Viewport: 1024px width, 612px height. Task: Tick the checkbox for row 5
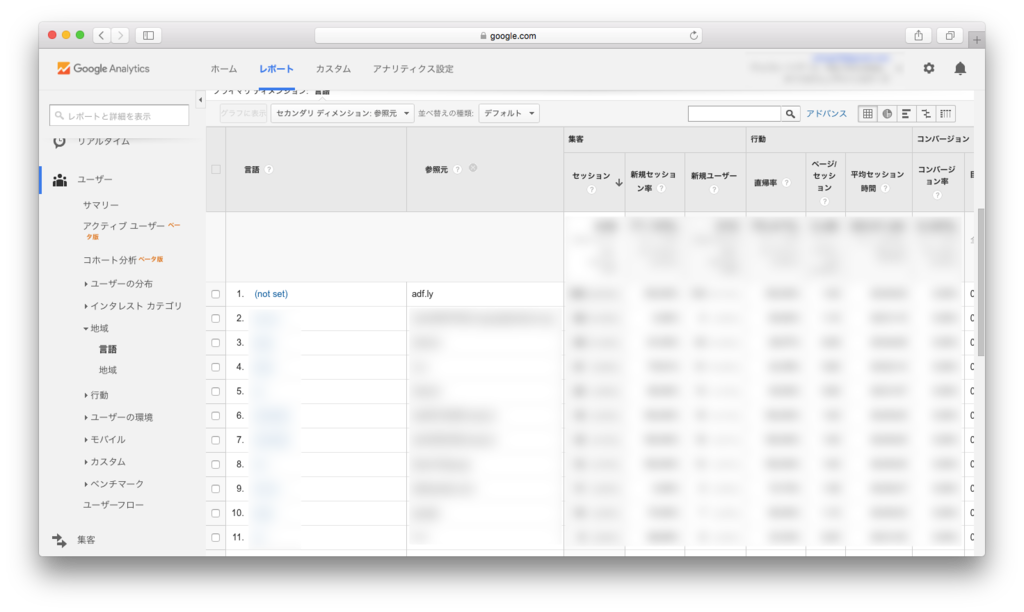click(216, 391)
